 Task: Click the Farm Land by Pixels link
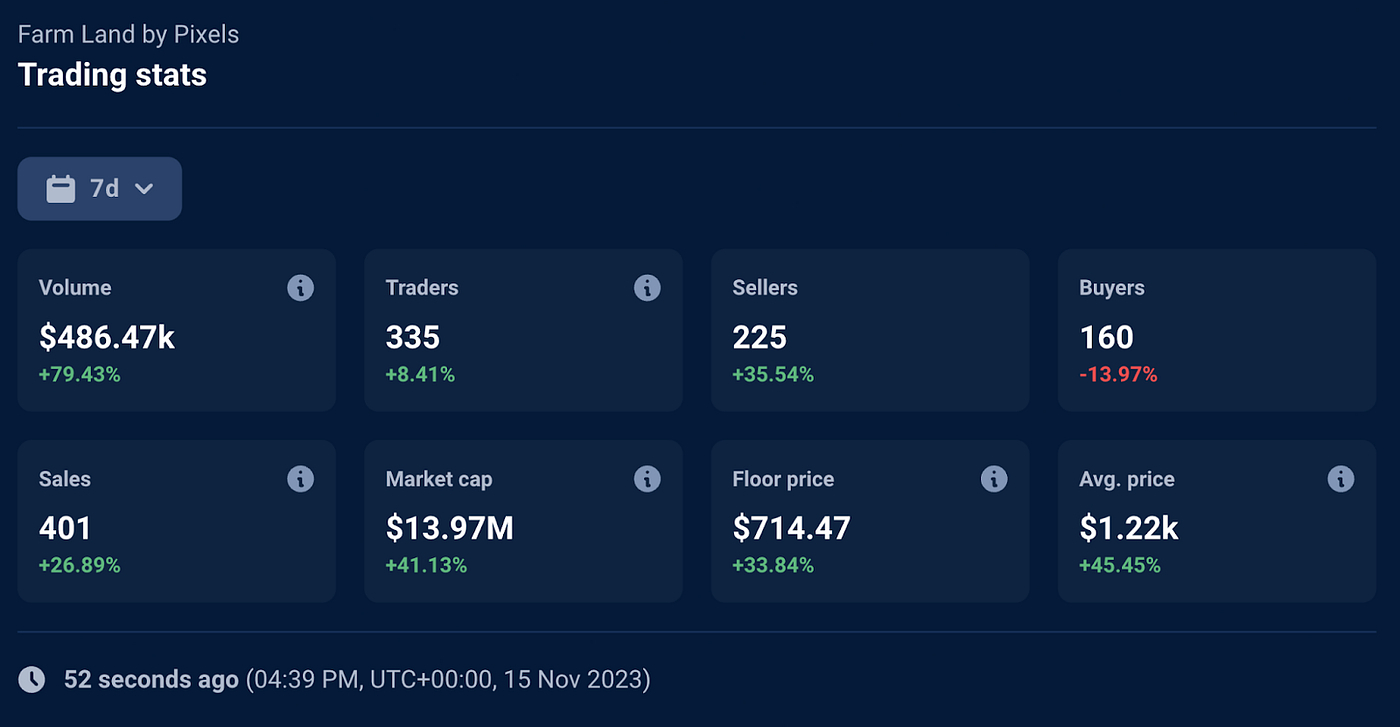[128, 34]
